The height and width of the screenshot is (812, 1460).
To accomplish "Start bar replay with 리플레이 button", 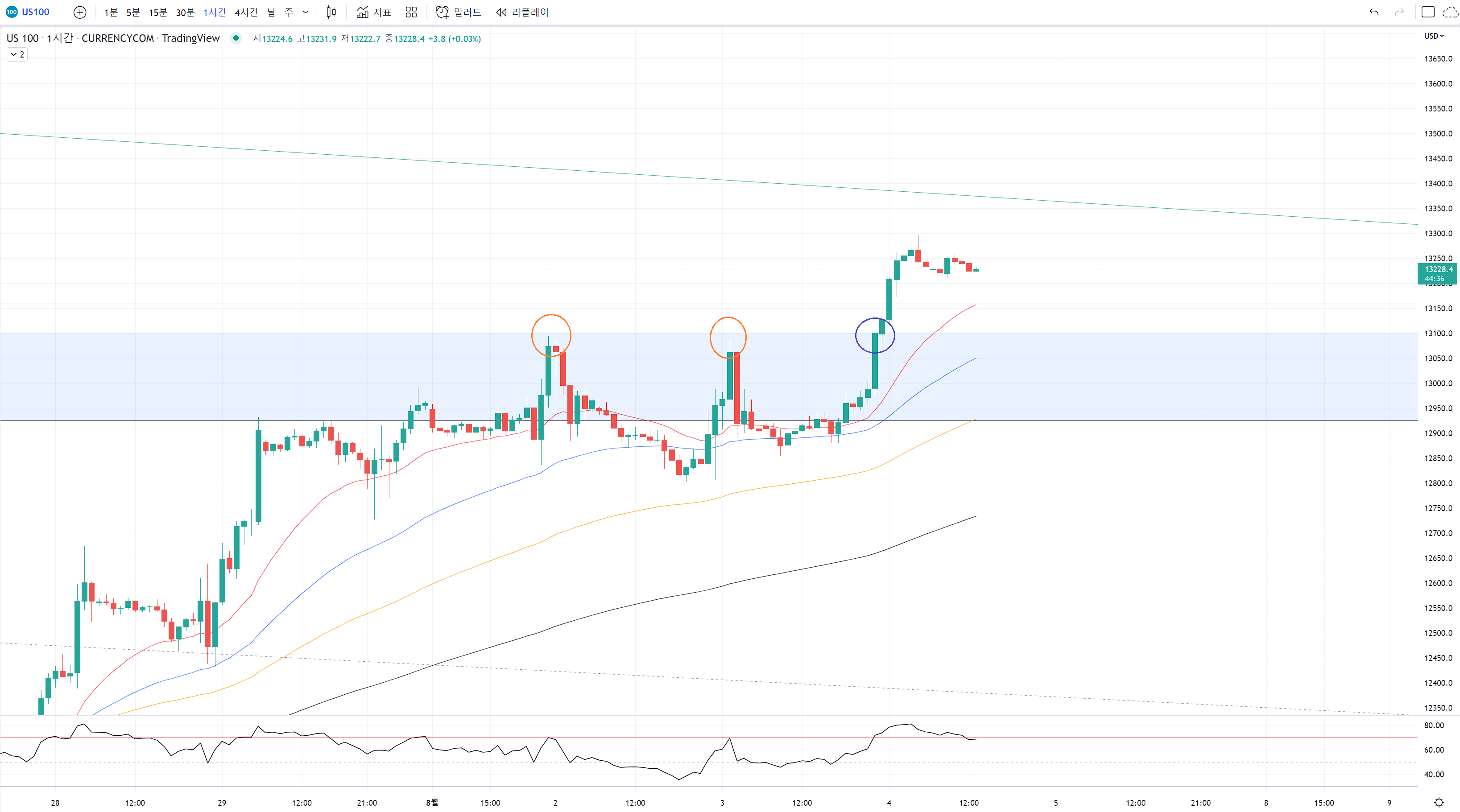I will 522,12.
